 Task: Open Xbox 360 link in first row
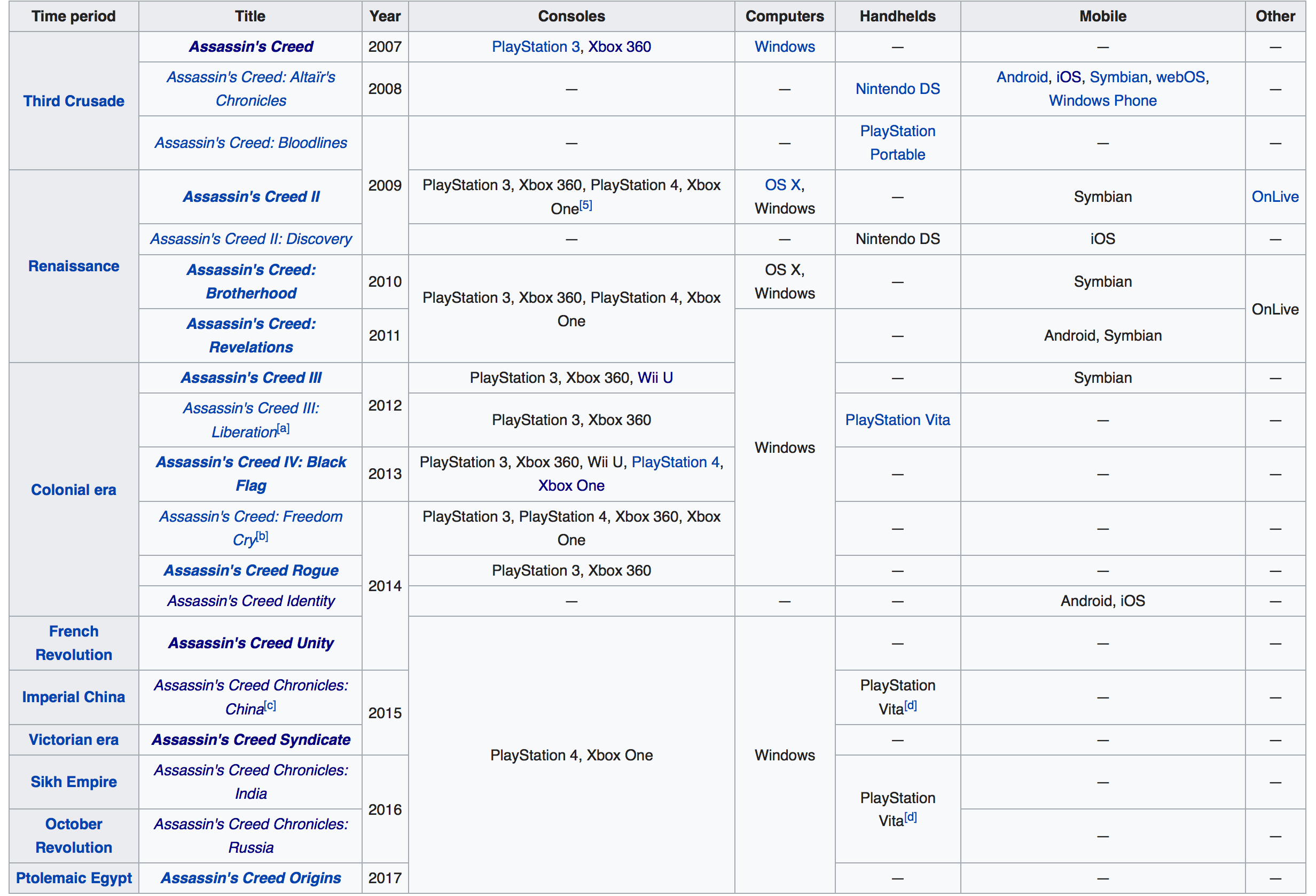coord(620,46)
